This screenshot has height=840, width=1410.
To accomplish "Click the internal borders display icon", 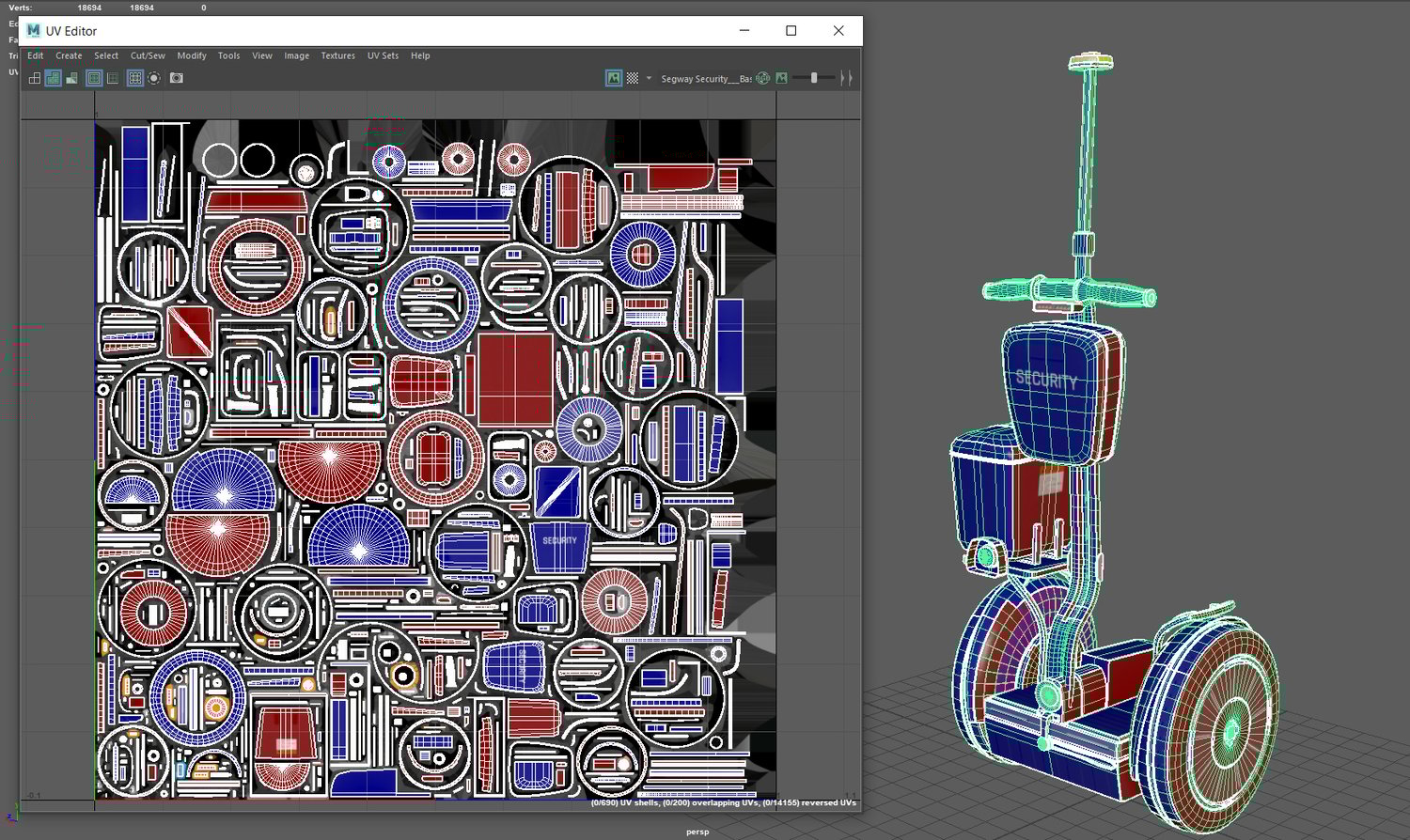I will (x=113, y=79).
